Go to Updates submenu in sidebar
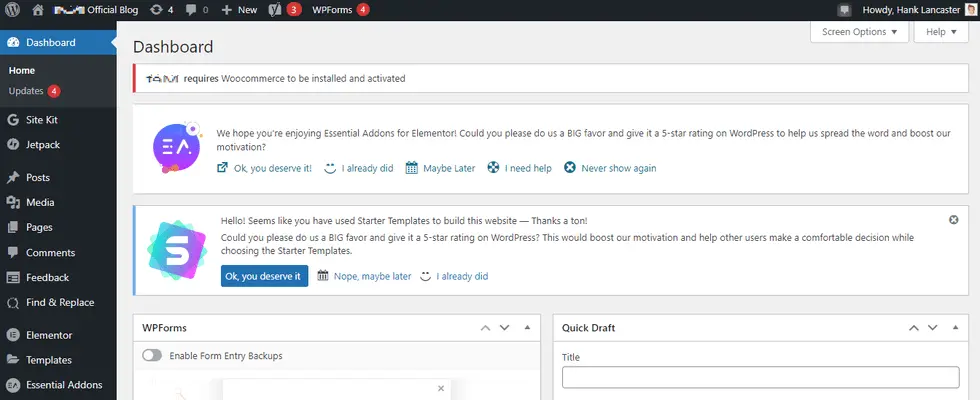Image resolution: width=980 pixels, height=400 pixels. (25, 91)
